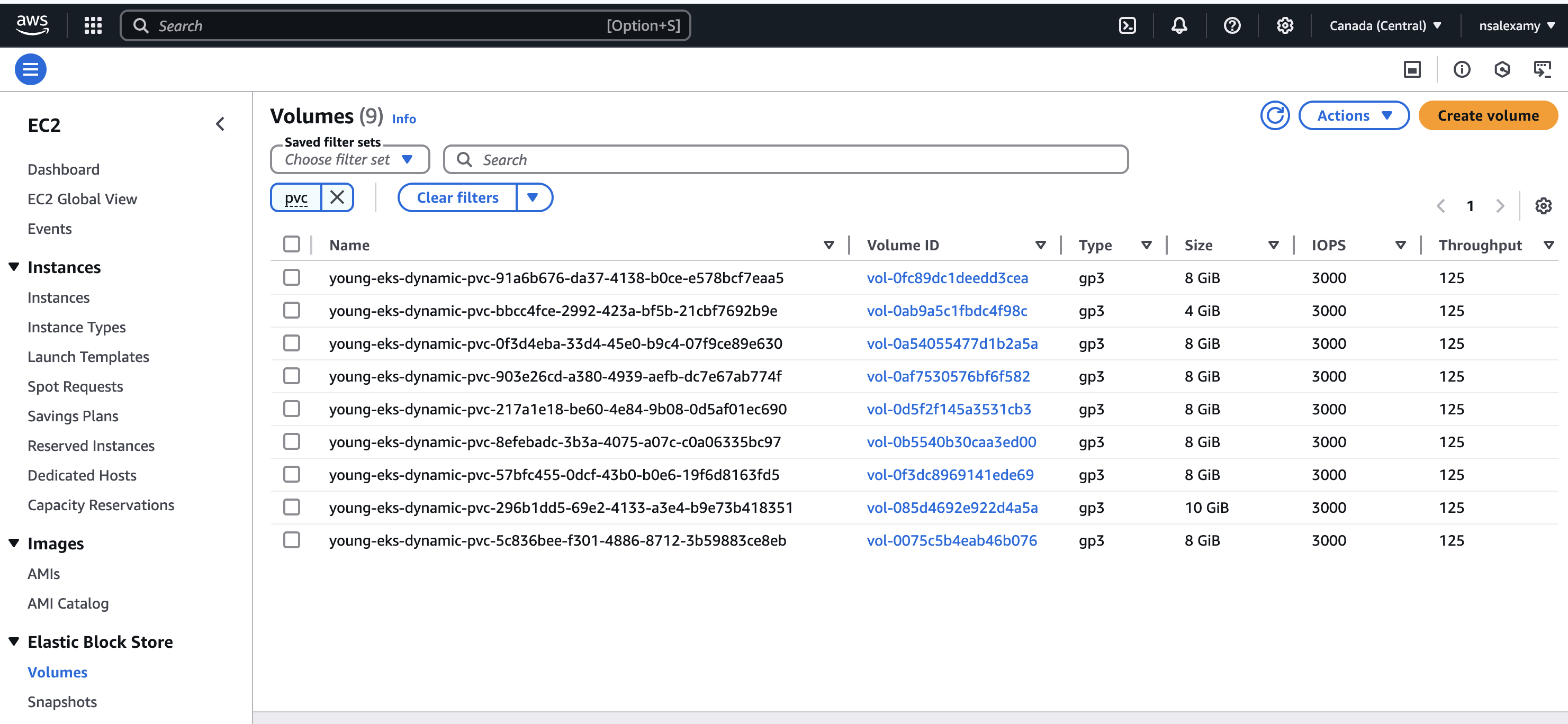This screenshot has height=724, width=1568.
Task: Open the top bar settings gear
Action: point(1284,25)
